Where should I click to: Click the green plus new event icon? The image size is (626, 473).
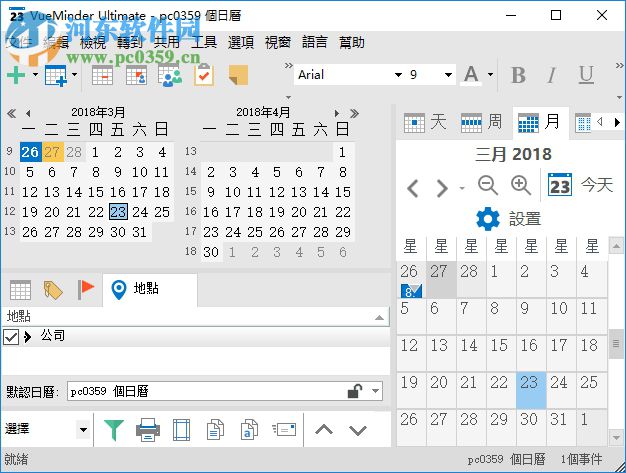(x=16, y=75)
